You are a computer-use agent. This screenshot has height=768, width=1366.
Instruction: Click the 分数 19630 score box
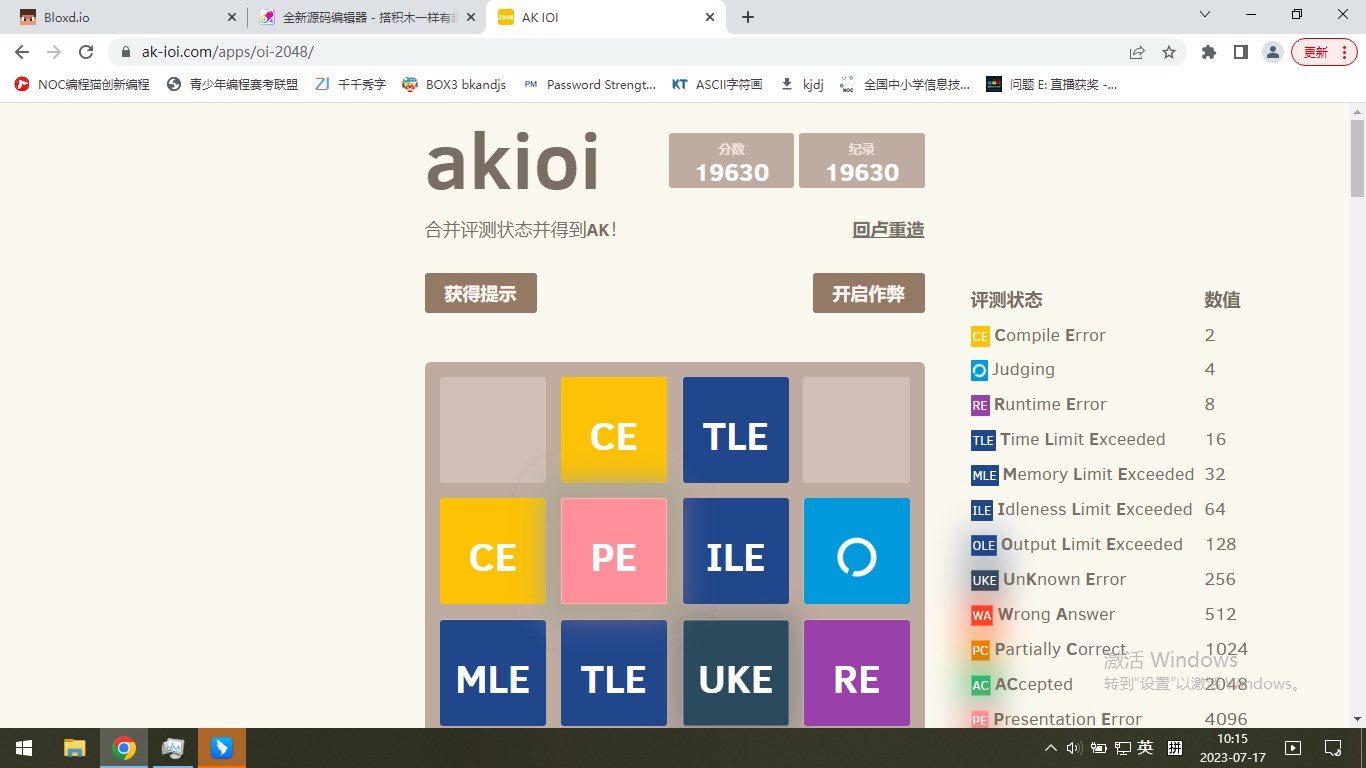click(x=731, y=161)
